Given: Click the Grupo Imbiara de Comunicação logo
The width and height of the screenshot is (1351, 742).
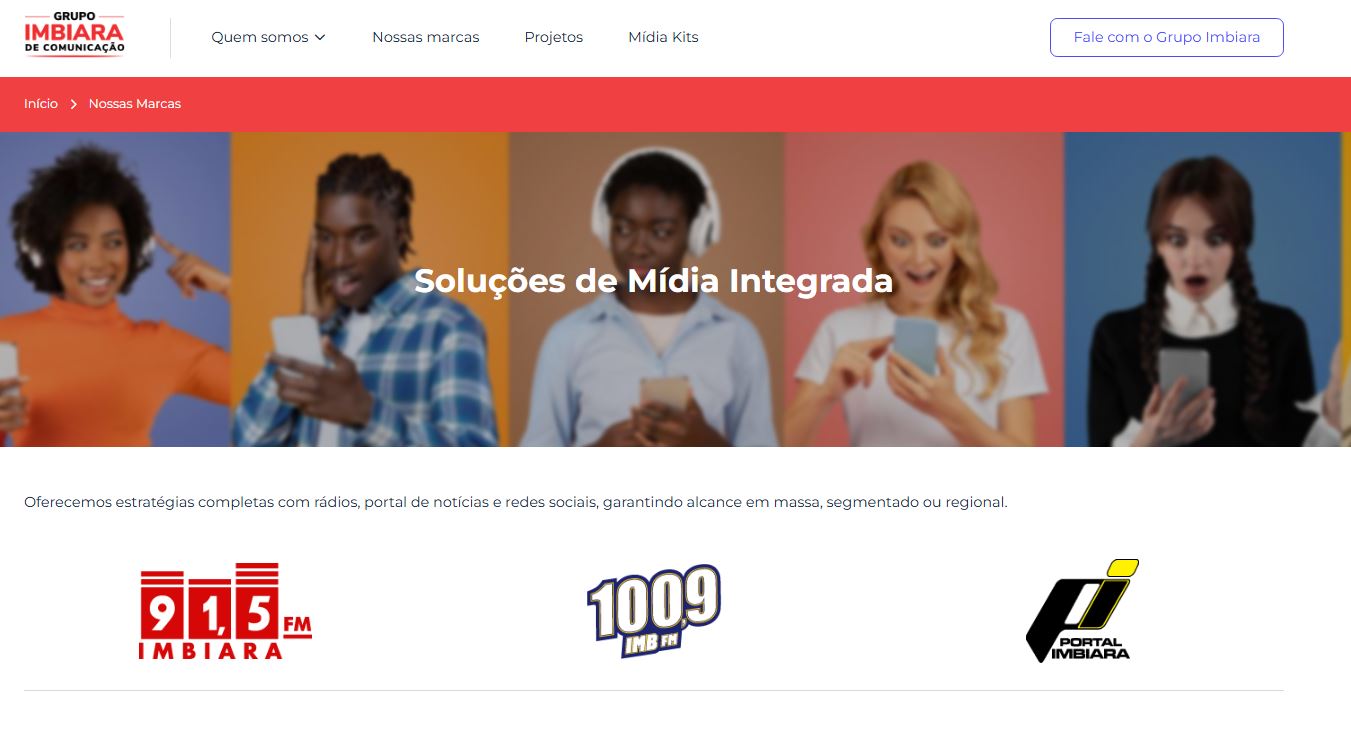Looking at the screenshot, I should tap(75, 34).
